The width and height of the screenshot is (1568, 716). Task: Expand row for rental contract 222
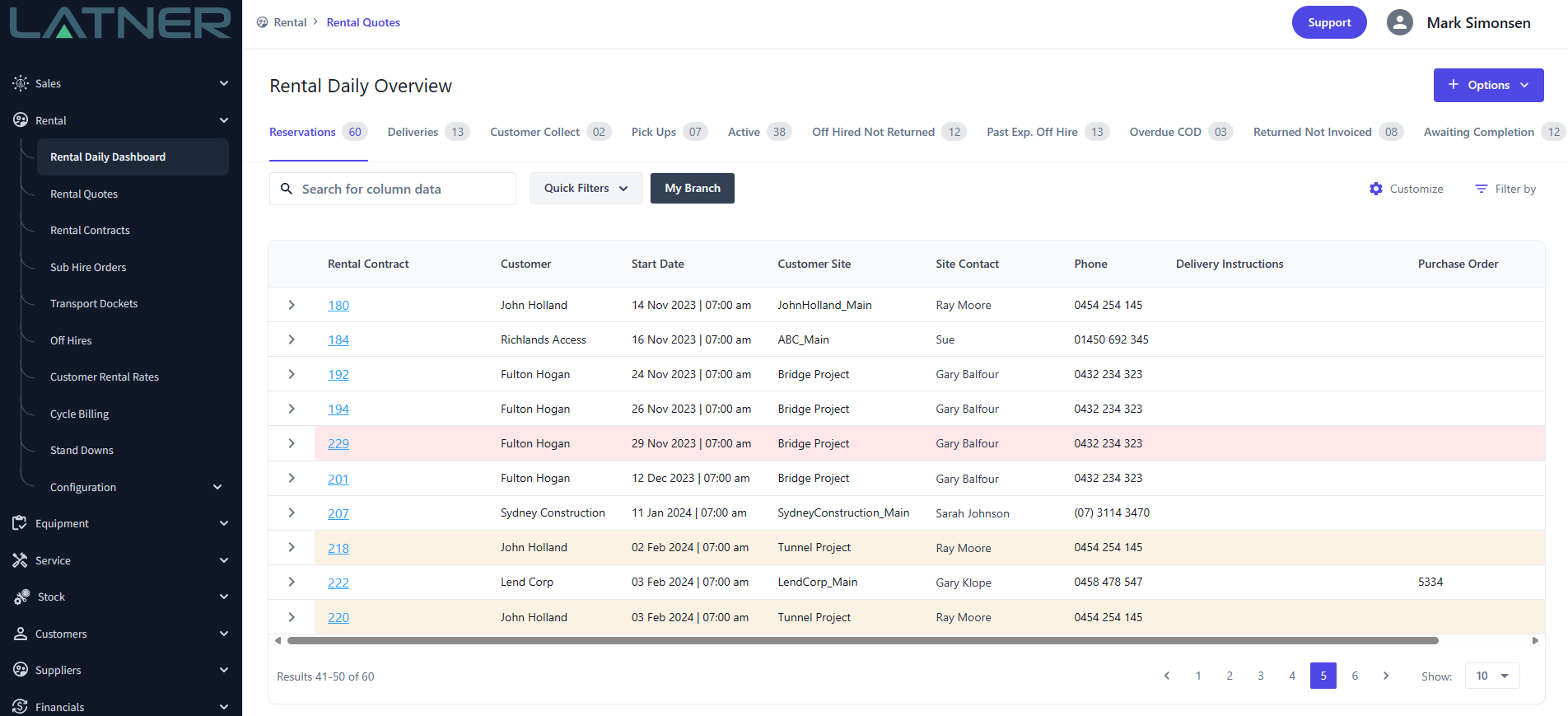(x=292, y=582)
